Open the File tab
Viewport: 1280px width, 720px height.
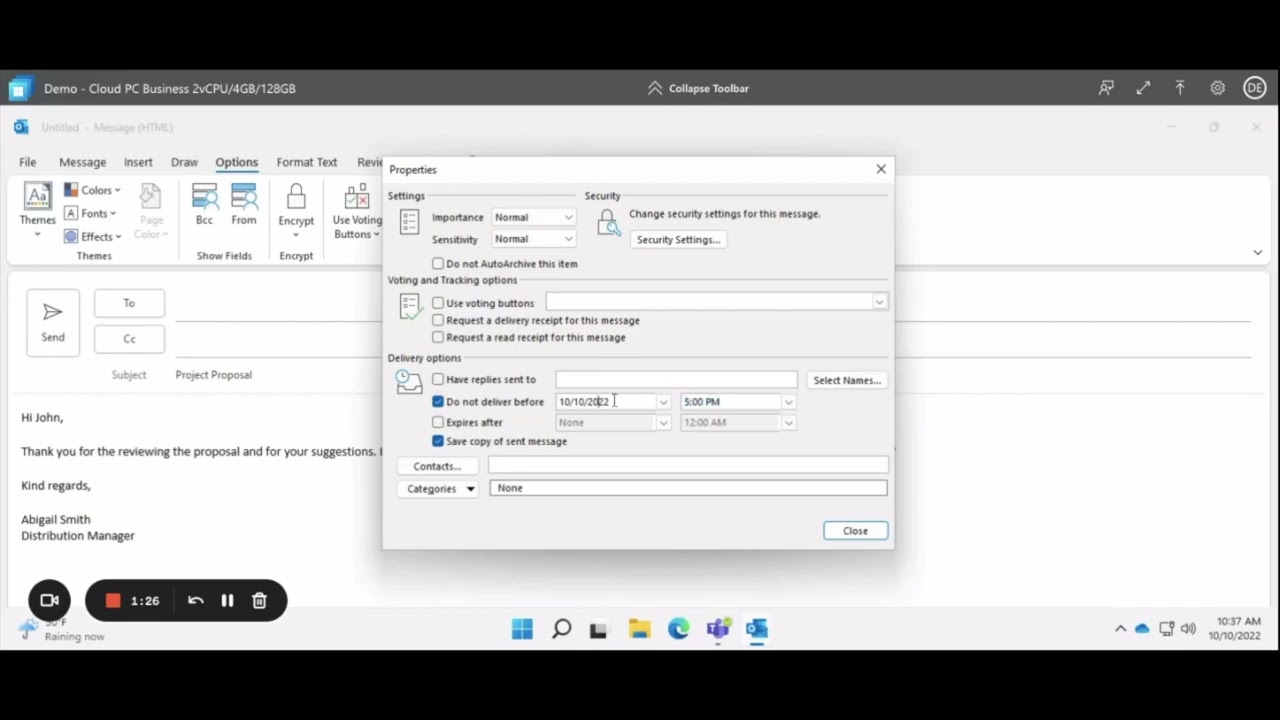(28, 162)
